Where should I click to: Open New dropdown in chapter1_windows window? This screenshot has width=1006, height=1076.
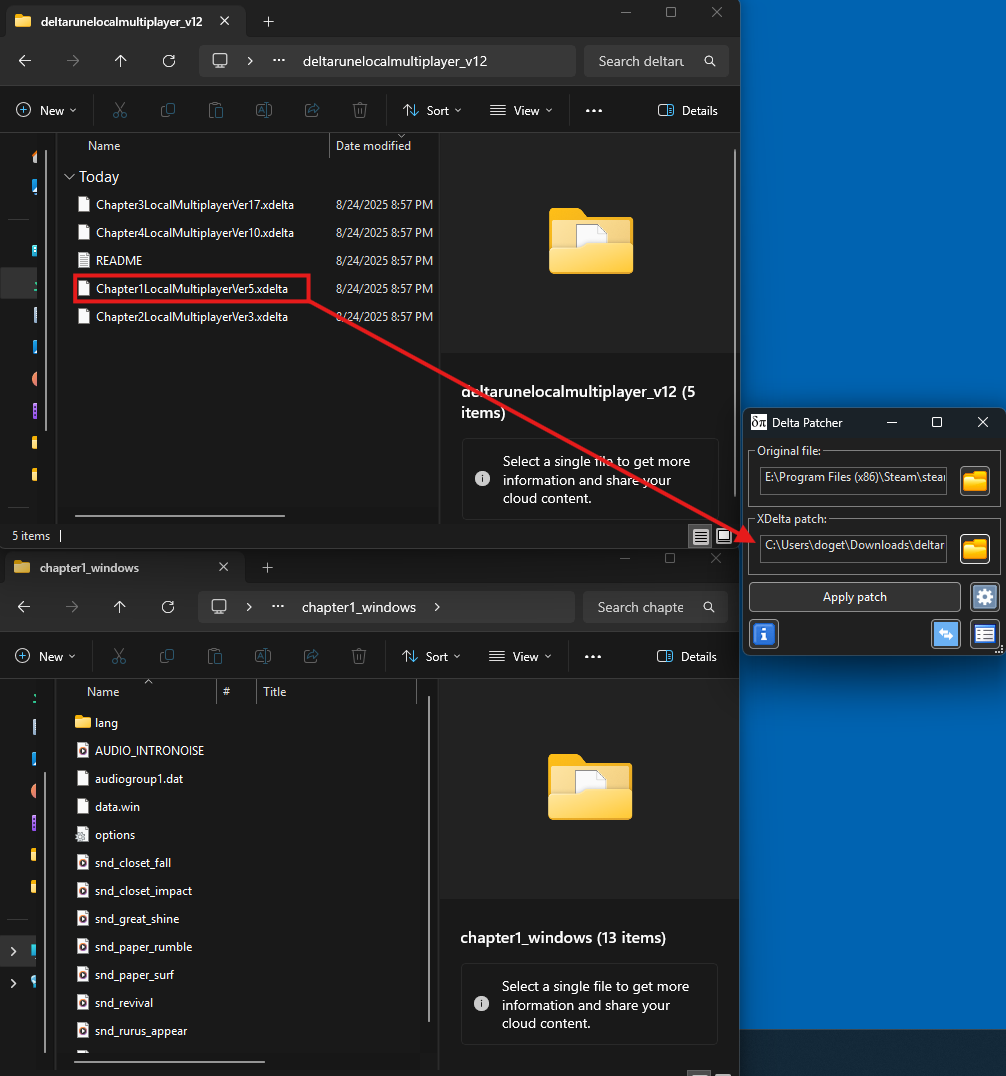(x=45, y=657)
